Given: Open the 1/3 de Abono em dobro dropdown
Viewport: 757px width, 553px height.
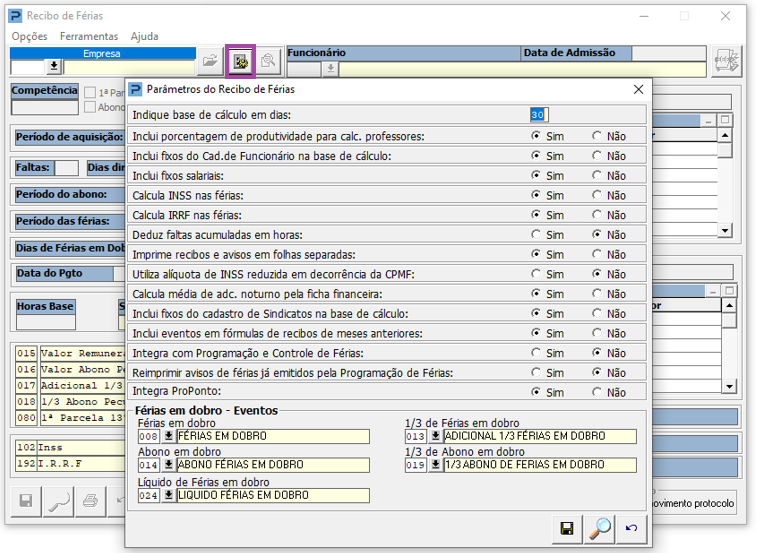Looking at the screenshot, I should tap(435, 465).
